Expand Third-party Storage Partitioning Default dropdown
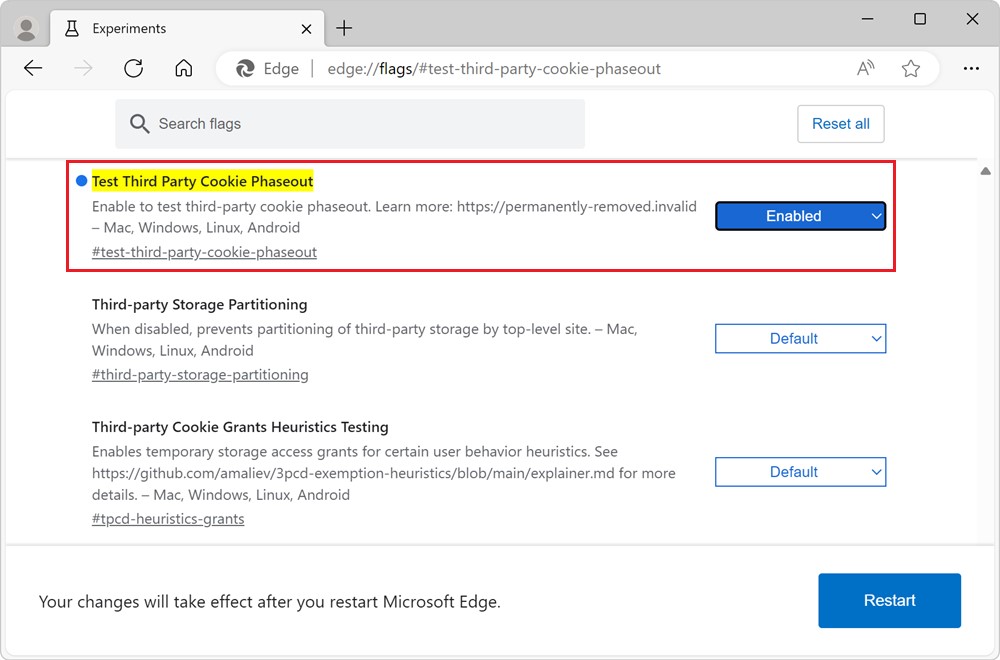Viewport: 1000px width, 660px height. (x=800, y=339)
